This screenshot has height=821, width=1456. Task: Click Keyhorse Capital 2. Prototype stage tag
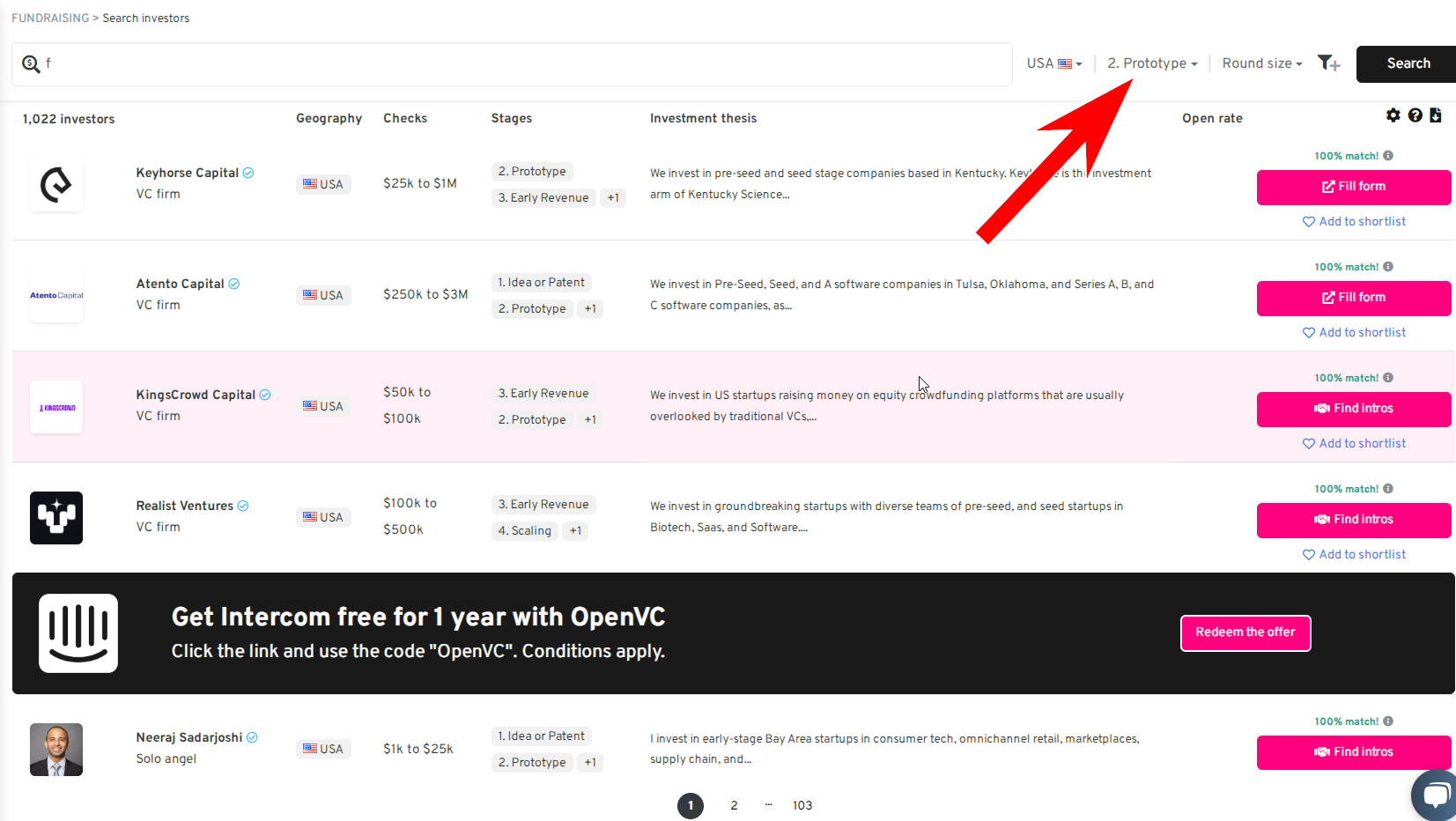tap(532, 172)
